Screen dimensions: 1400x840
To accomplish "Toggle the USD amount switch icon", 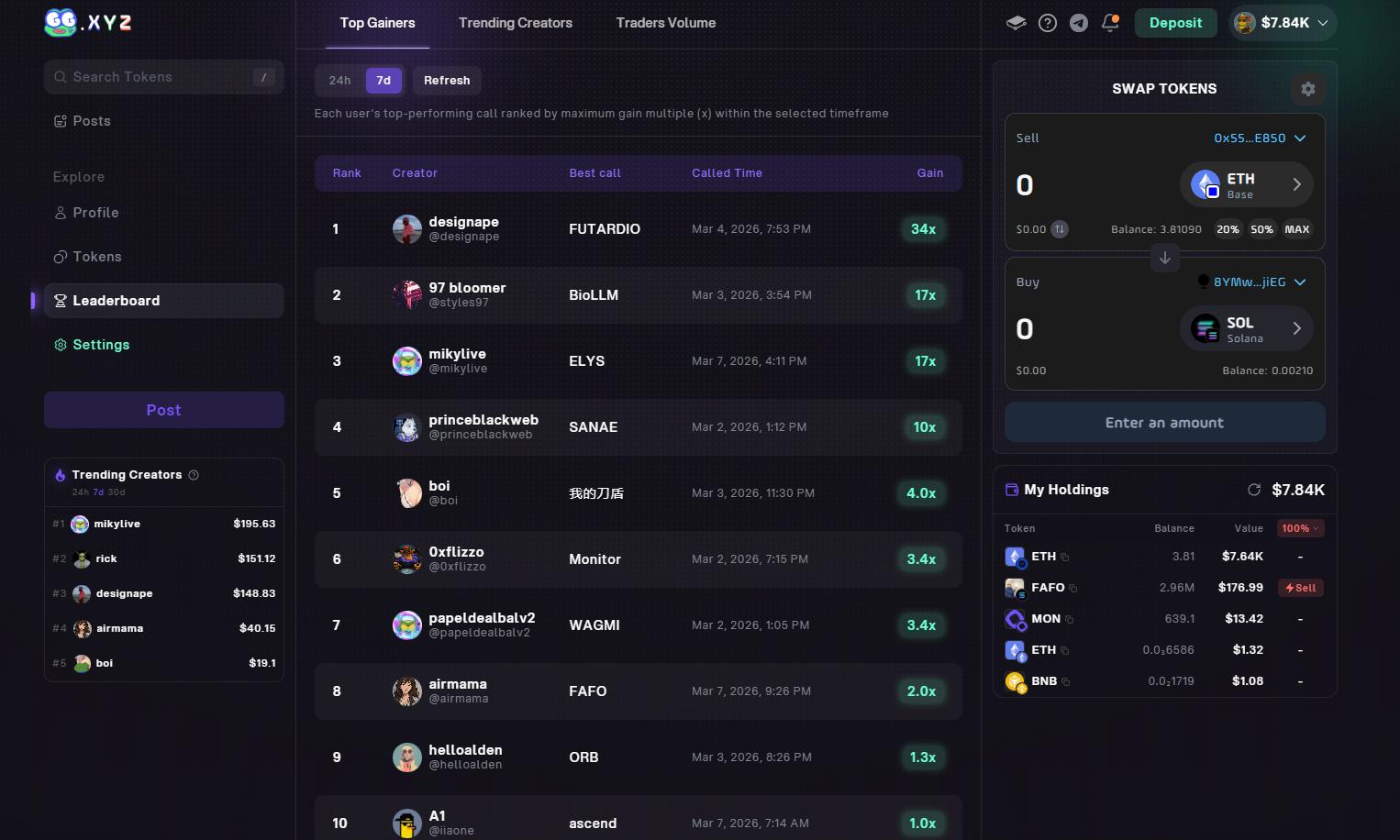I will 1060,229.
